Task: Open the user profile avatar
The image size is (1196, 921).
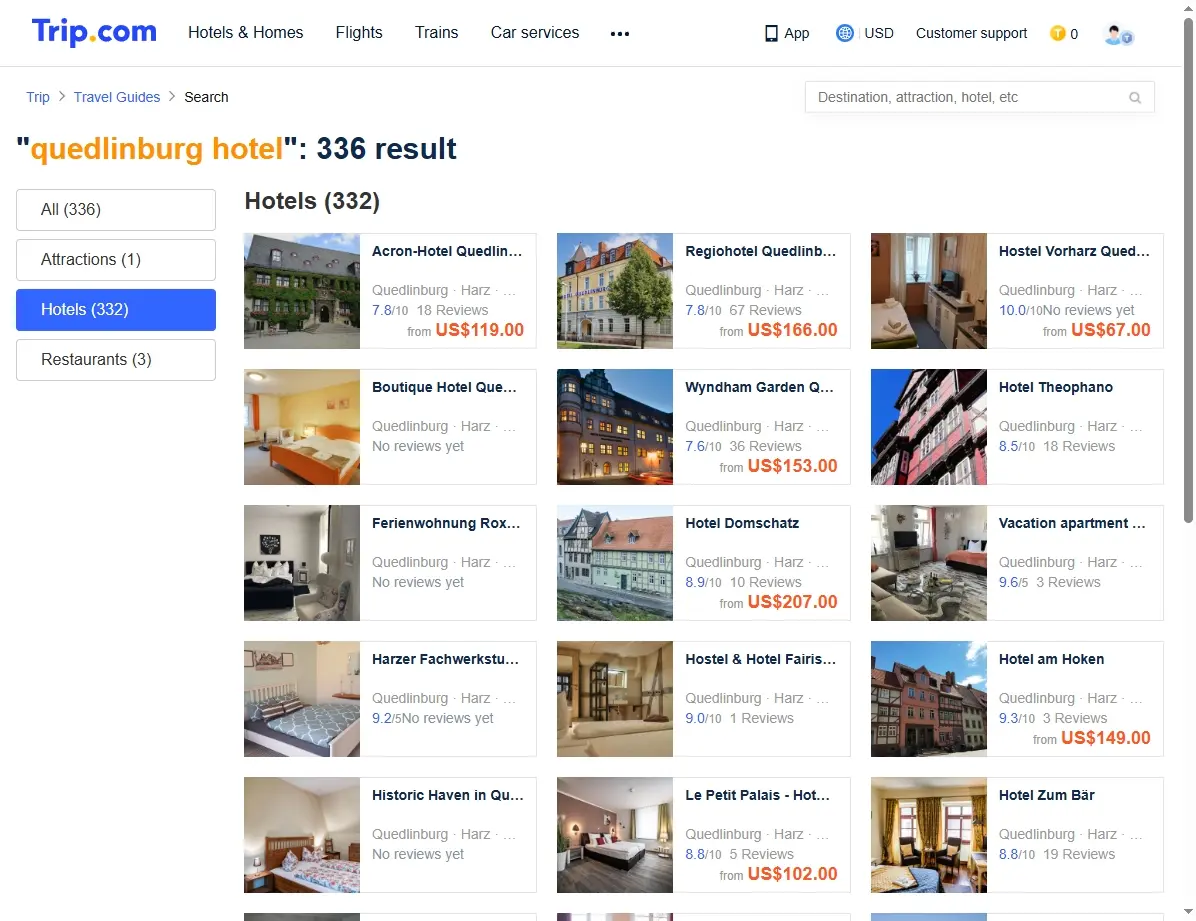Action: pos(1118,34)
